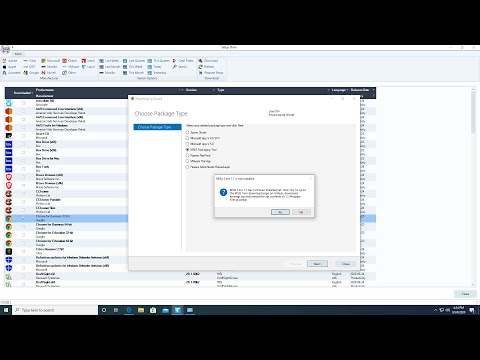Check Downloaded box for Articulate 360
This screenshot has height=360, width=480.
23,103
